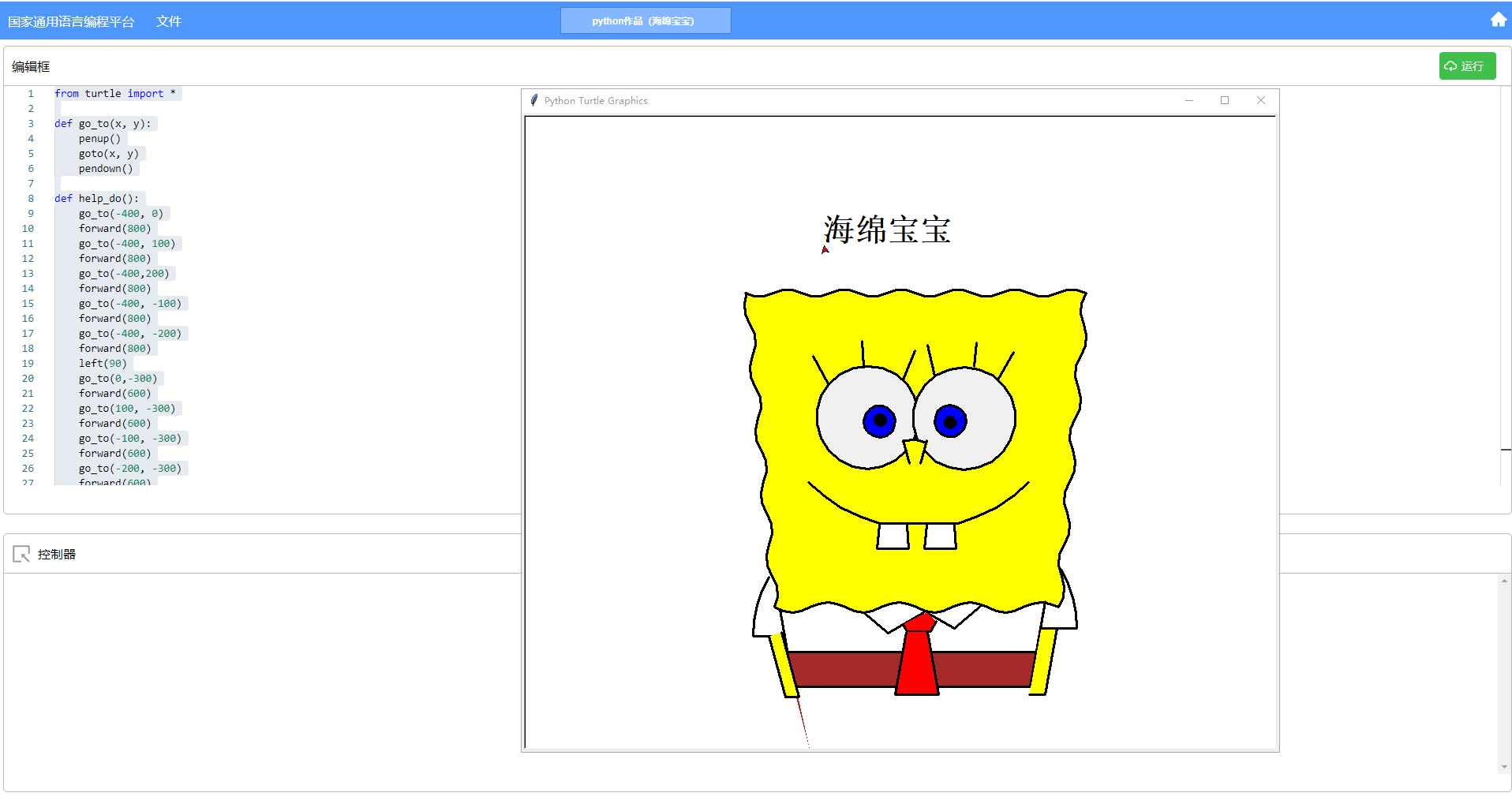Close the Python Turtle Graphics window
The image size is (1512, 800).
pos(1260,100)
